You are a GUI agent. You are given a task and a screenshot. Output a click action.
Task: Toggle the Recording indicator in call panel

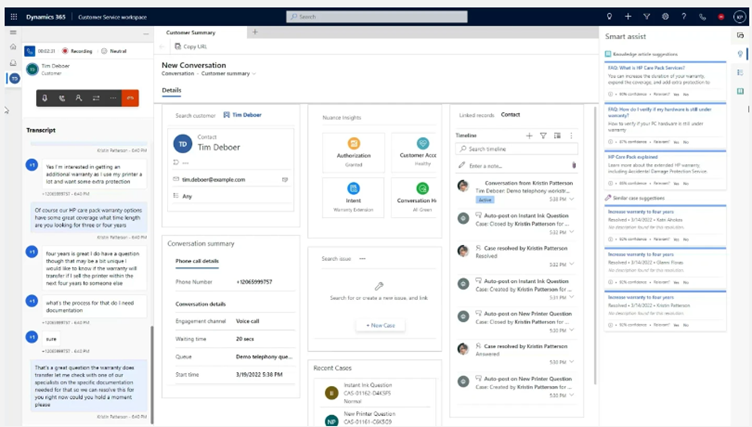78,50
